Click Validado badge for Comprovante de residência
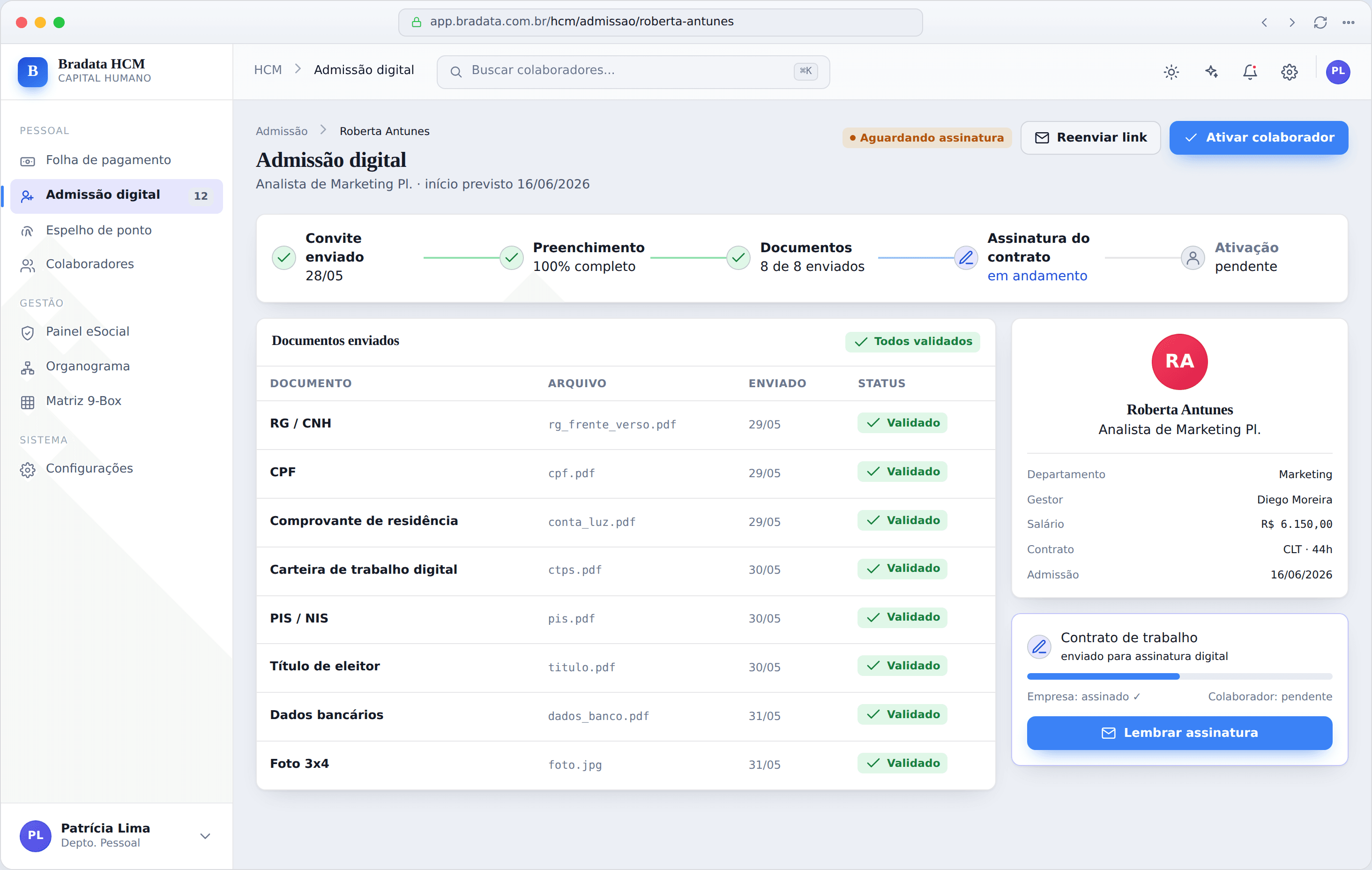 tap(902, 520)
